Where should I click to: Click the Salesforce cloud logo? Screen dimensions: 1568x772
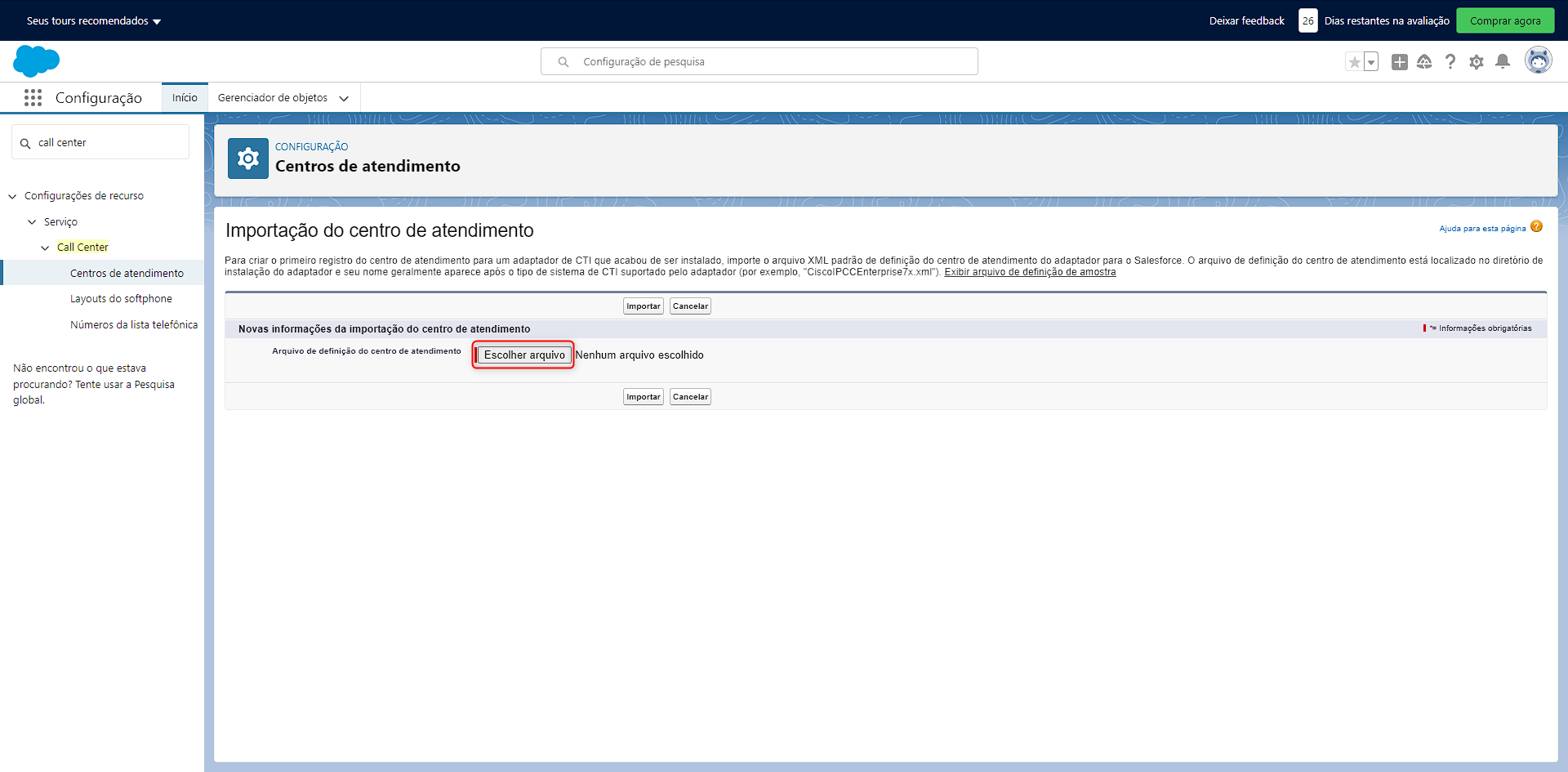pos(37,61)
